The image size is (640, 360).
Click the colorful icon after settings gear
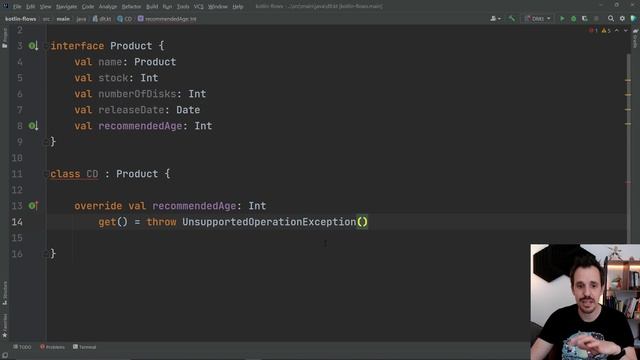click(x=633, y=19)
